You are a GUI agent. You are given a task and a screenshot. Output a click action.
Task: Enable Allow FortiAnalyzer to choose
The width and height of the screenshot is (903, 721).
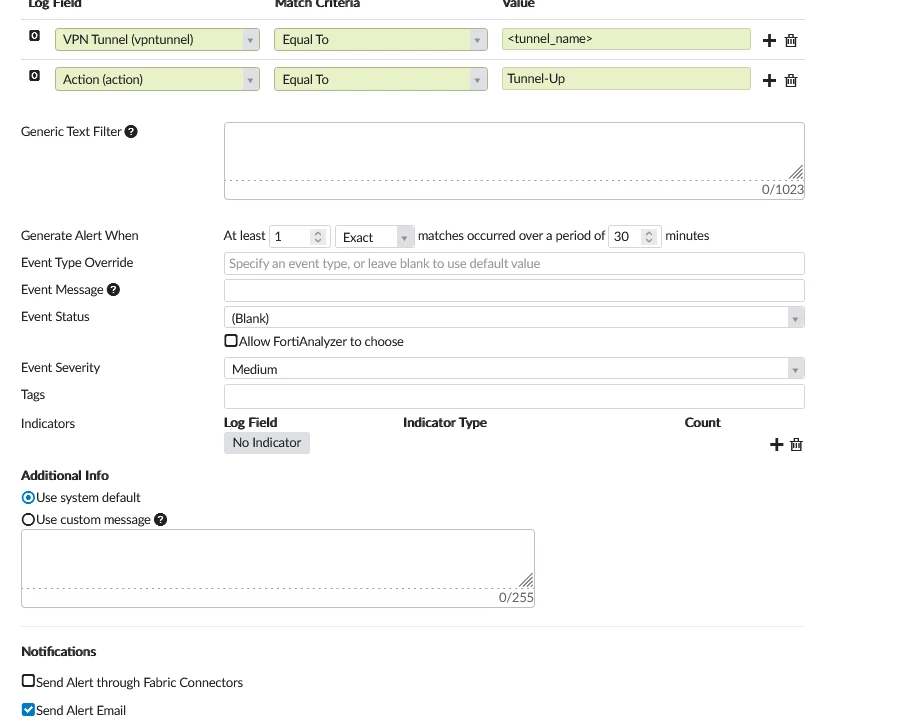tap(231, 341)
